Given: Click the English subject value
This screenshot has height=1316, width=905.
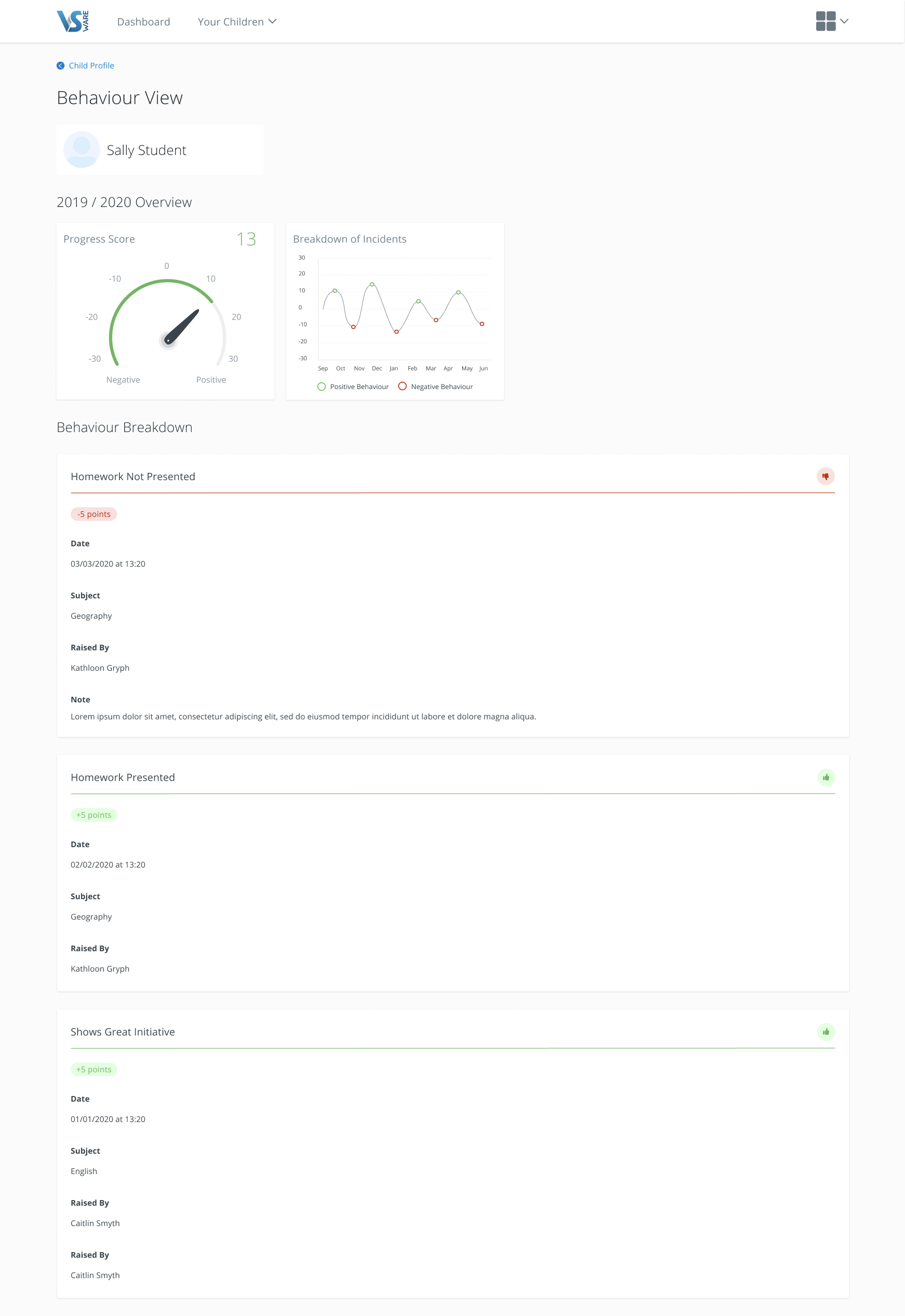Looking at the screenshot, I should (x=84, y=1172).
